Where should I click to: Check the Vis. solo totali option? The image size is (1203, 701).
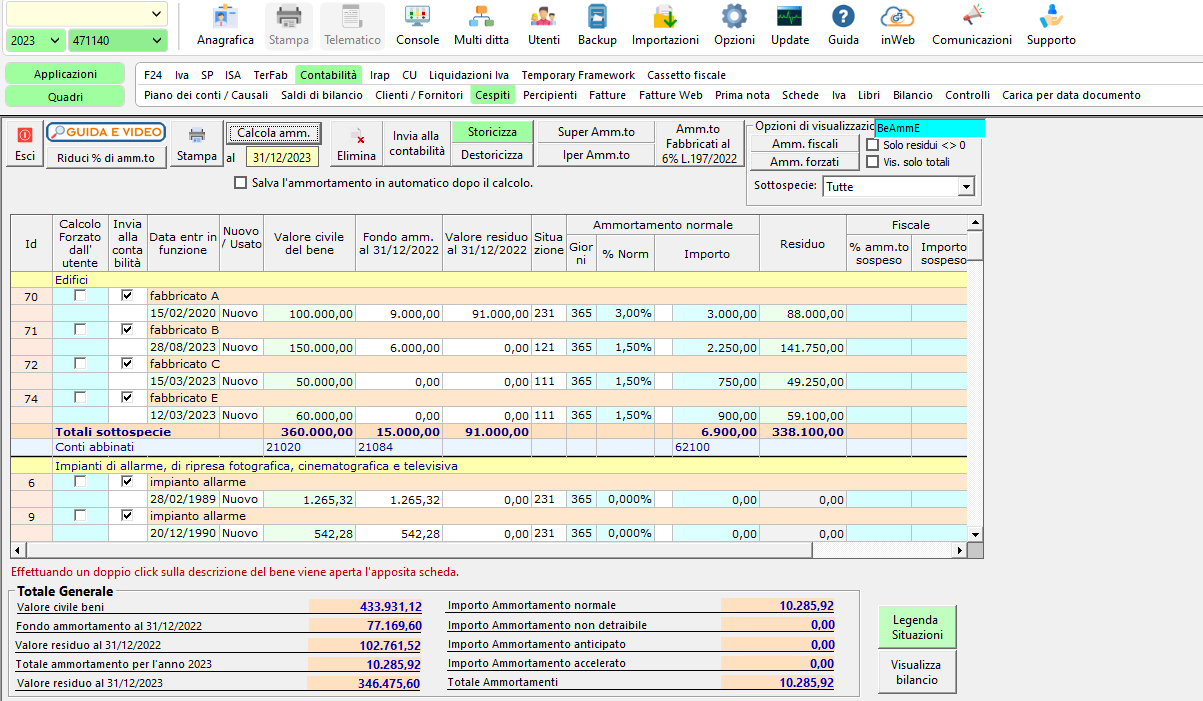872,162
